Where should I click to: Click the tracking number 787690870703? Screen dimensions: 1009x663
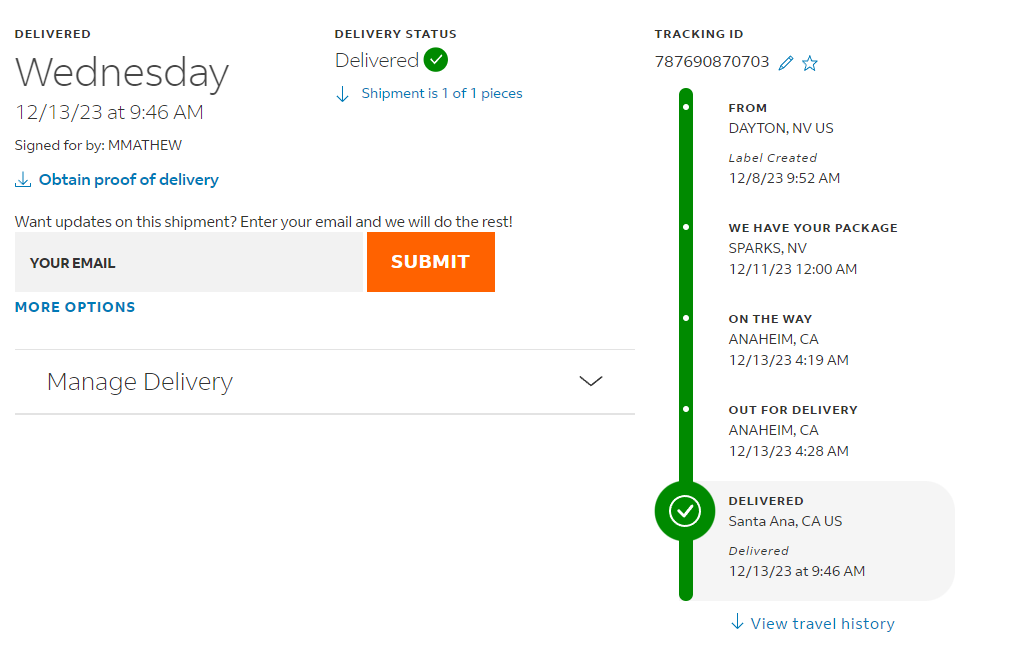(x=712, y=62)
